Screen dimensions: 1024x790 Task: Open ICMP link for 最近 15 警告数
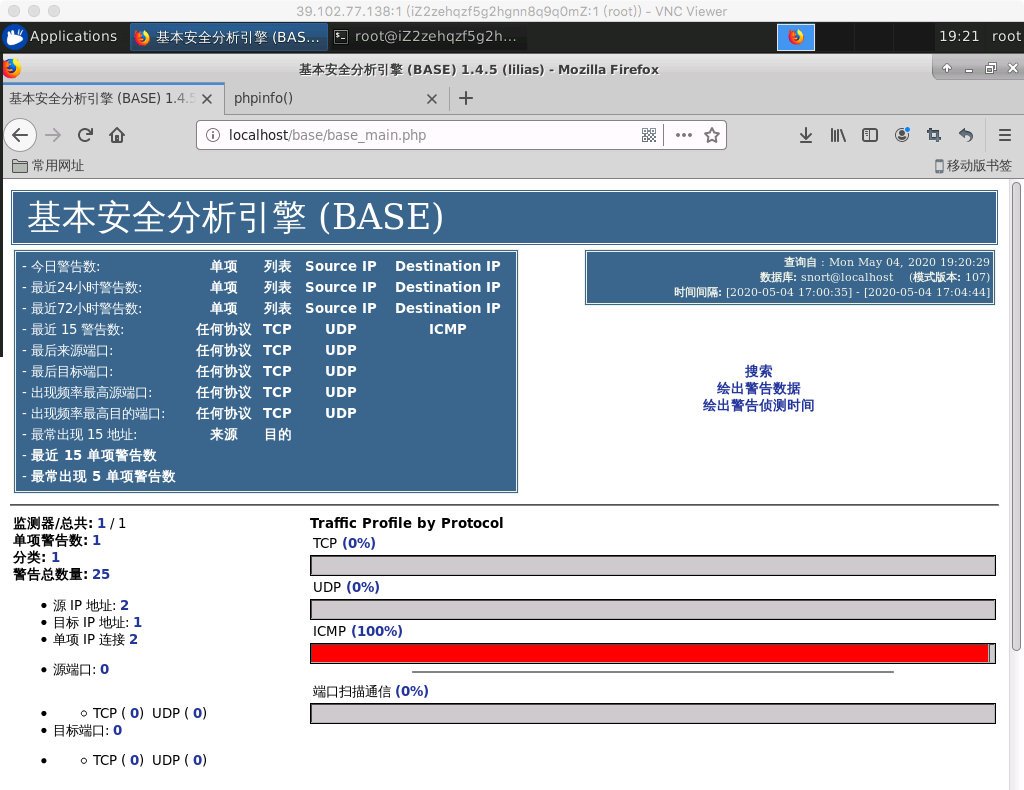click(447, 329)
